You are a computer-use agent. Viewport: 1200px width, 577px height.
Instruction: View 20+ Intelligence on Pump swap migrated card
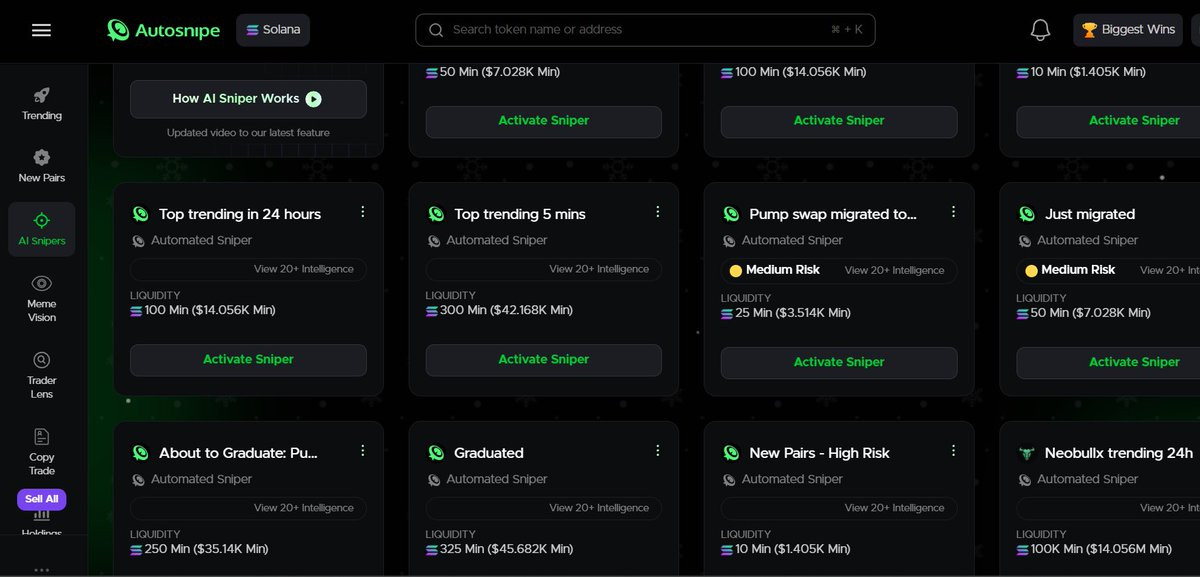pyautogui.click(x=894, y=270)
